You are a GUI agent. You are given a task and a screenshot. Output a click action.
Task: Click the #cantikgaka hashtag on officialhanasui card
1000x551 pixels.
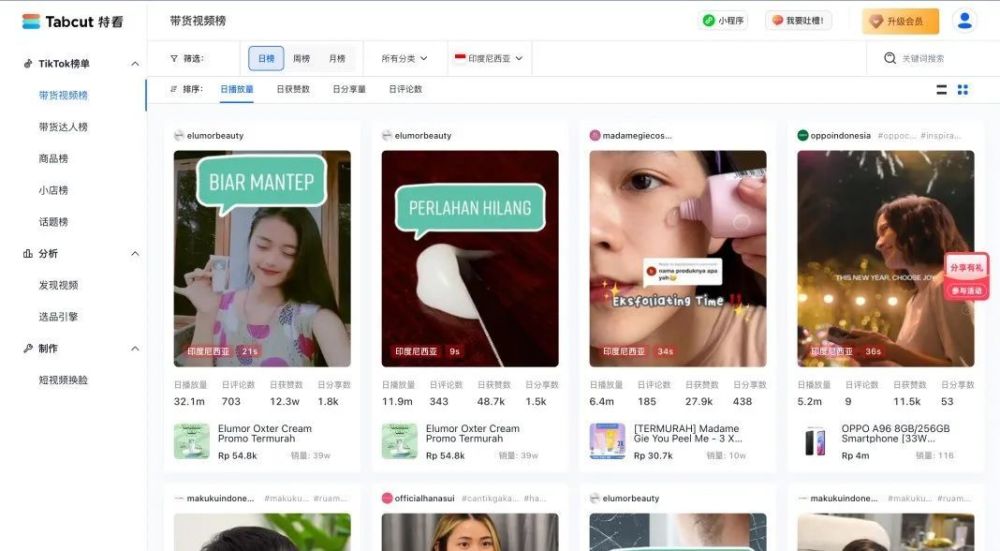(x=489, y=498)
